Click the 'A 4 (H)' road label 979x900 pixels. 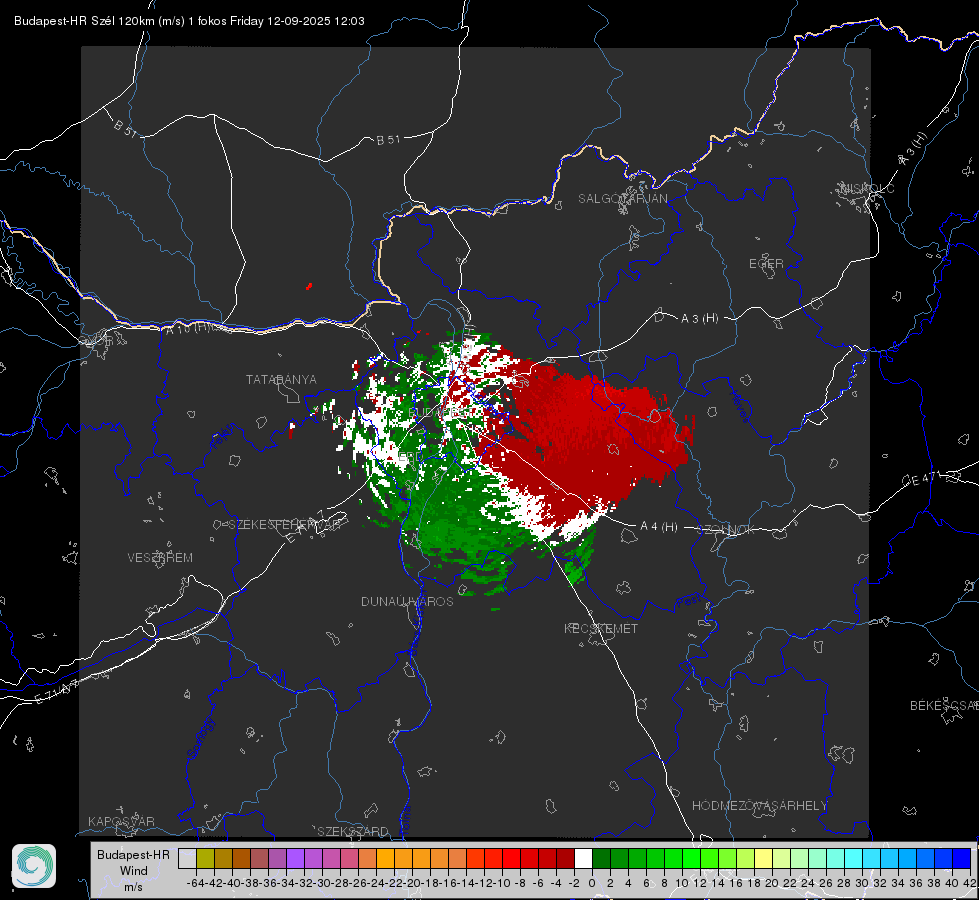(x=659, y=527)
